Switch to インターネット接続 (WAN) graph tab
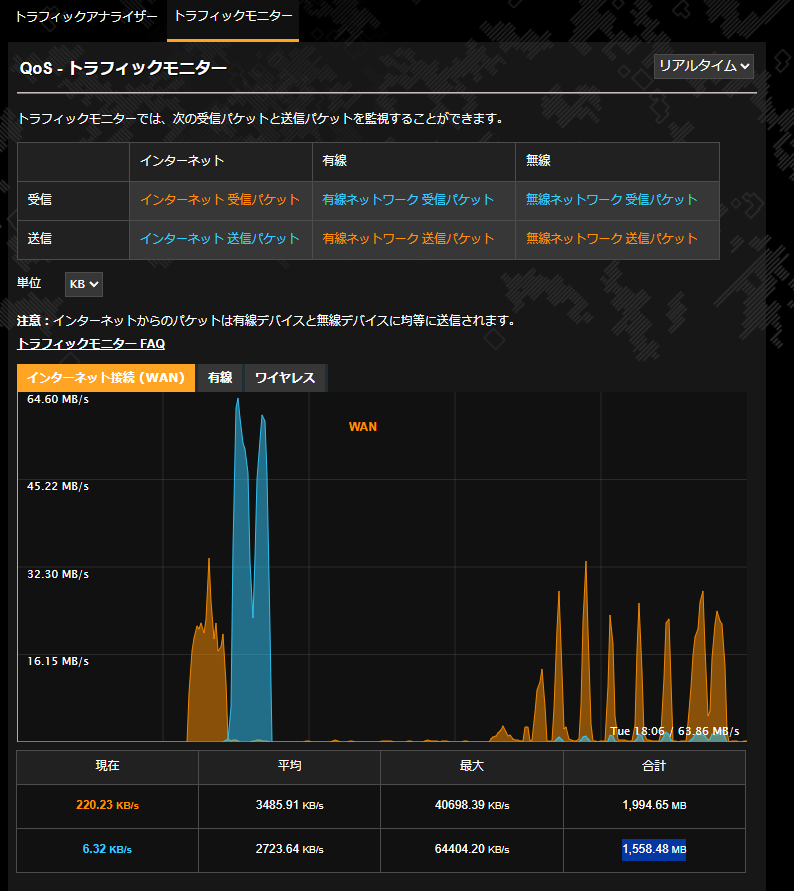The width and height of the screenshot is (794, 891). point(106,378)
